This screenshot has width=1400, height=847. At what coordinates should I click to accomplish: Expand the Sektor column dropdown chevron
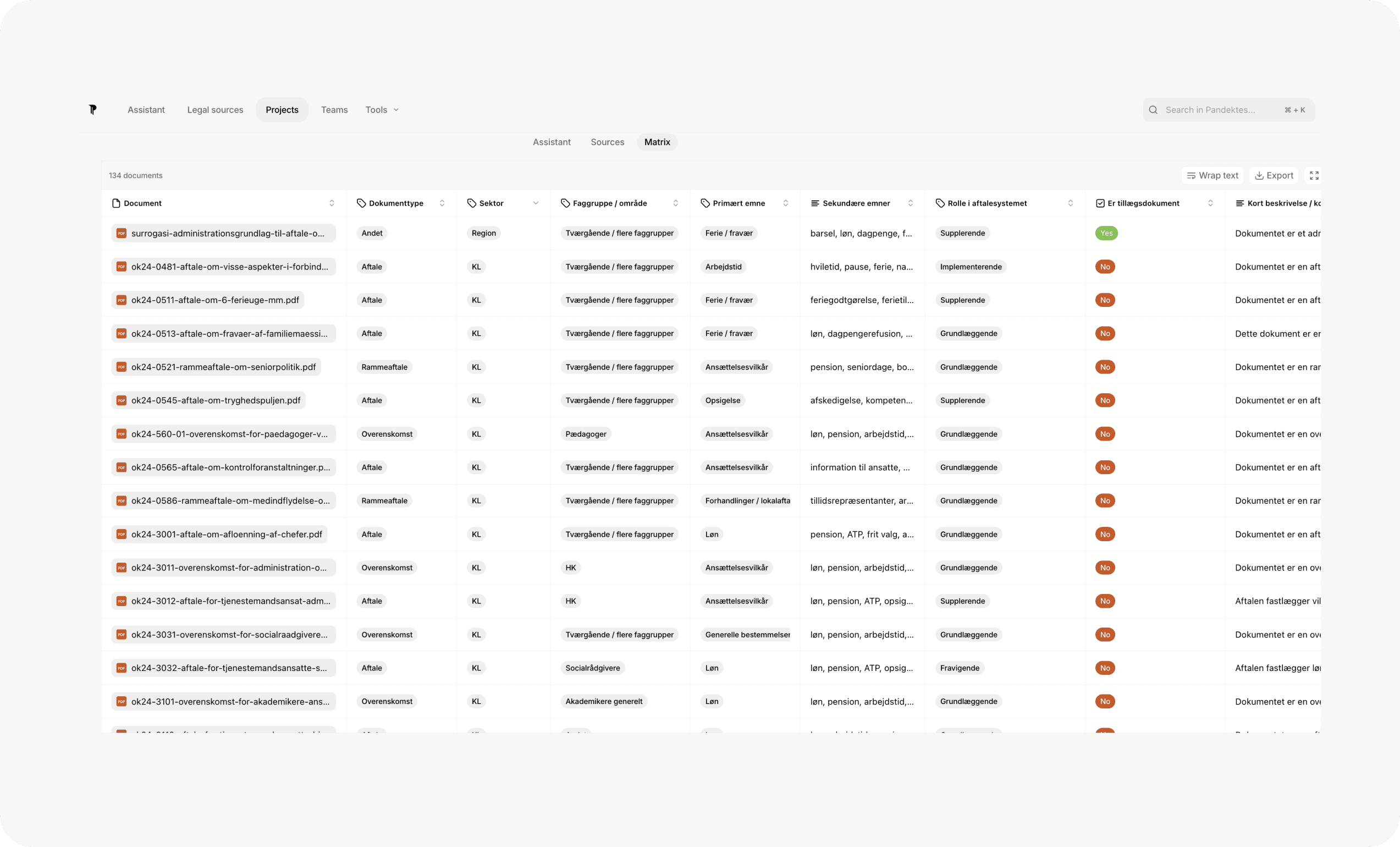535,204
